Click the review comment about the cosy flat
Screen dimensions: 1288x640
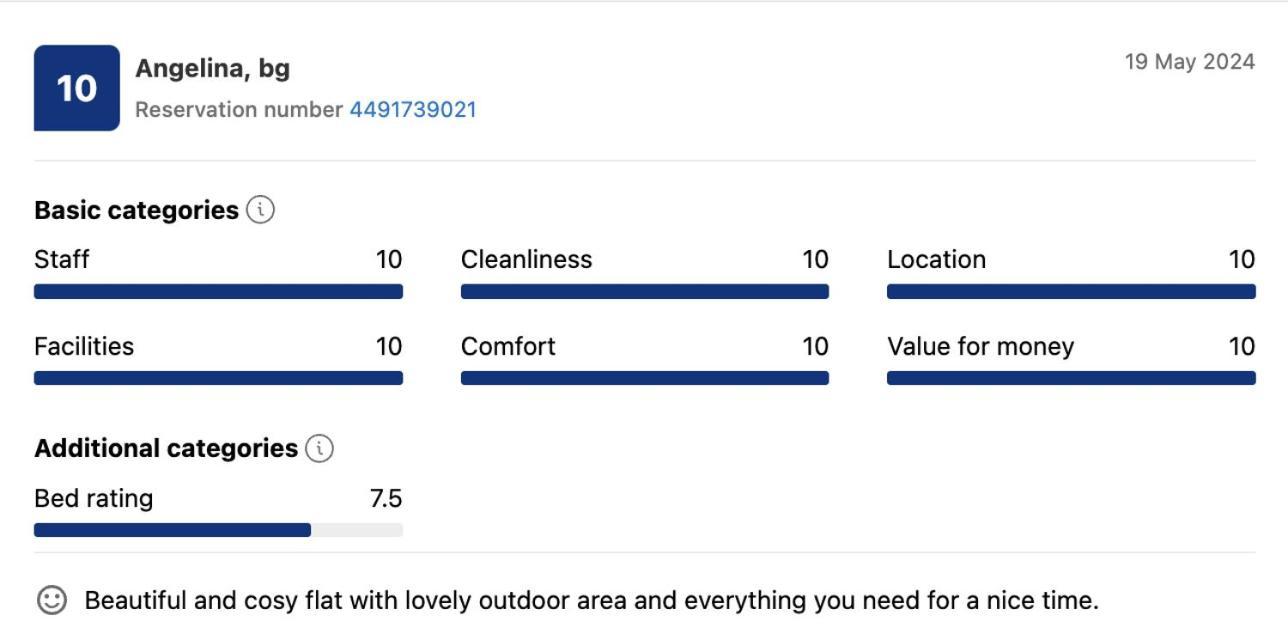591,601
